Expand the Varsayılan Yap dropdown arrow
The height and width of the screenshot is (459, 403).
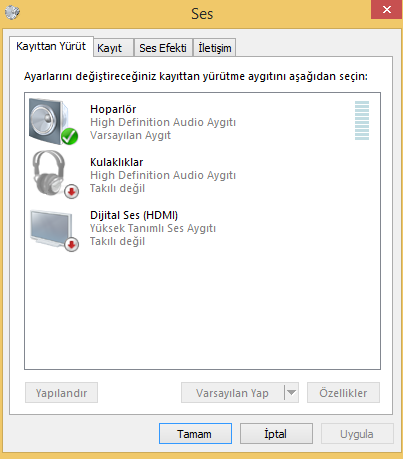click(291, 393)
